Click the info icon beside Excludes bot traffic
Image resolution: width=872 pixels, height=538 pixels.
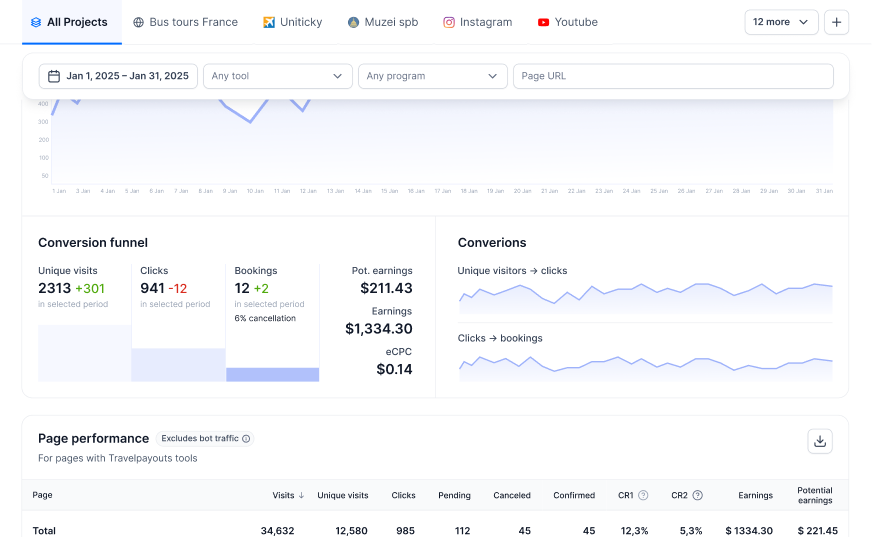click(246, 438)
